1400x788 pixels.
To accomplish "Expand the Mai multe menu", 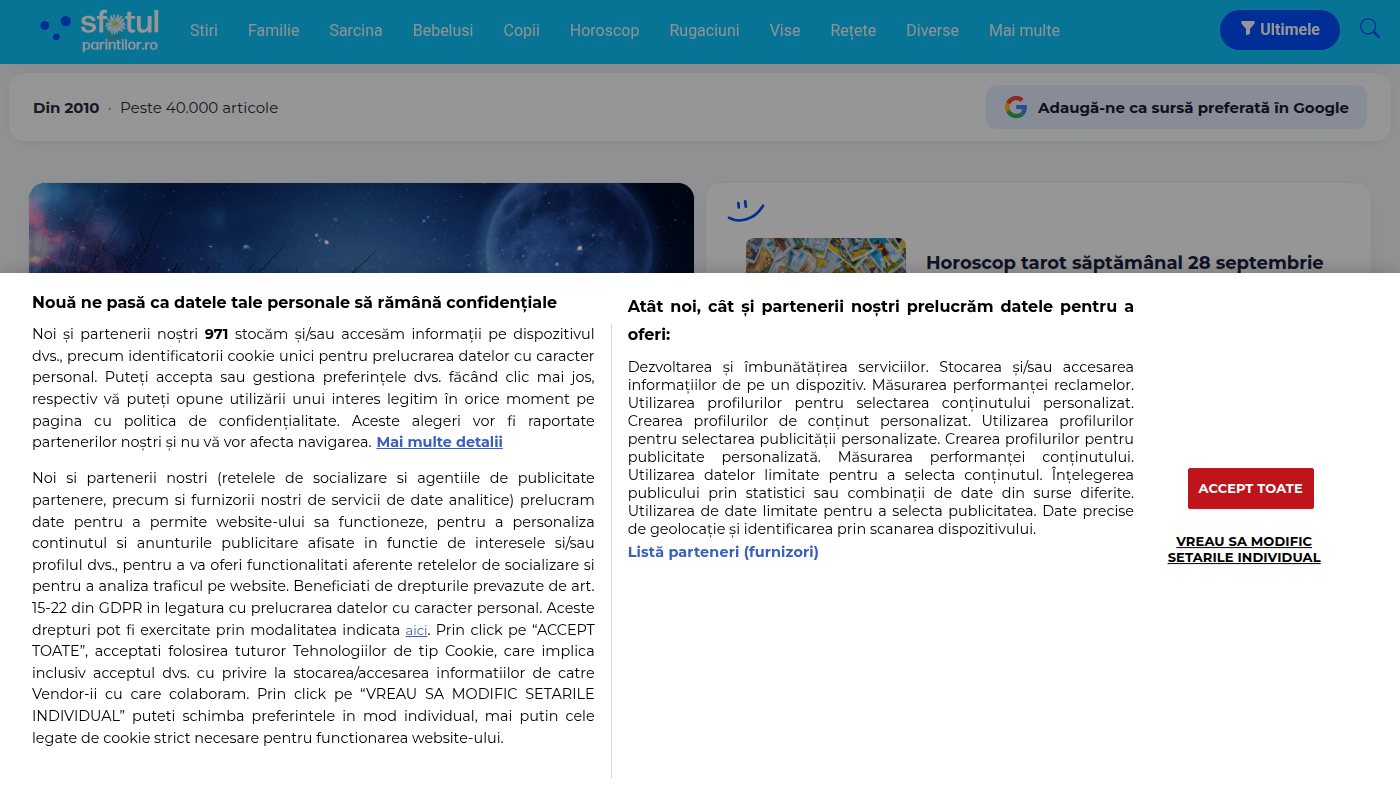I will coord(1024,31).
